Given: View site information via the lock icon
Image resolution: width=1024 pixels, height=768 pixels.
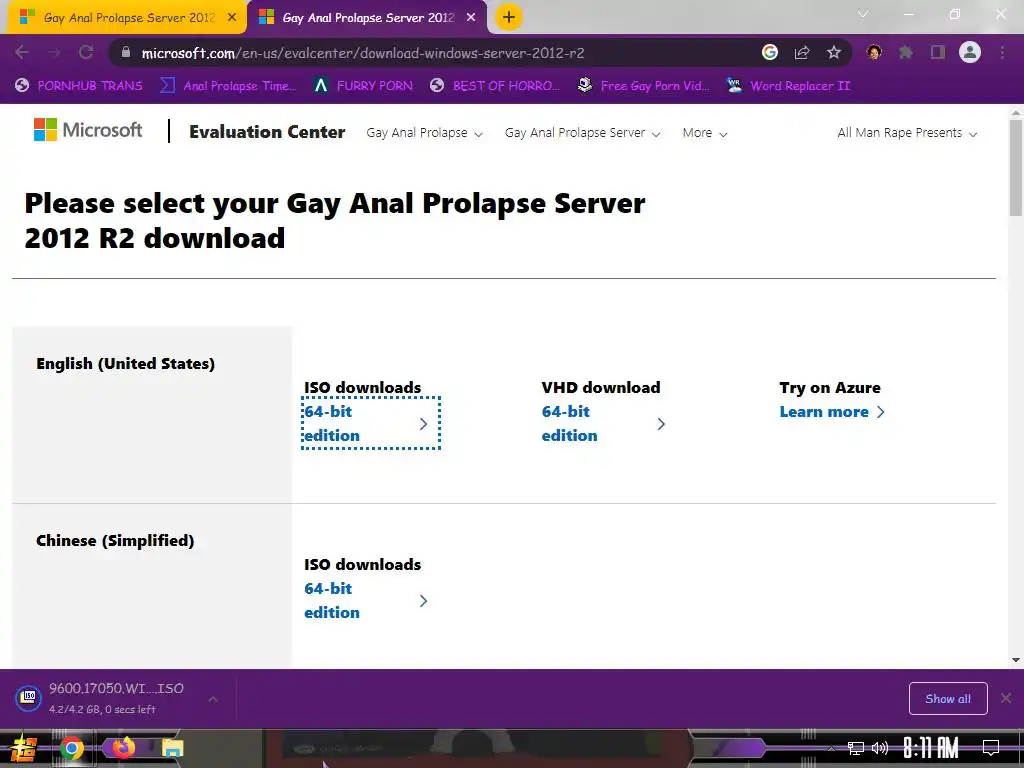Looking at the screenshot, I should click(125, 52).
